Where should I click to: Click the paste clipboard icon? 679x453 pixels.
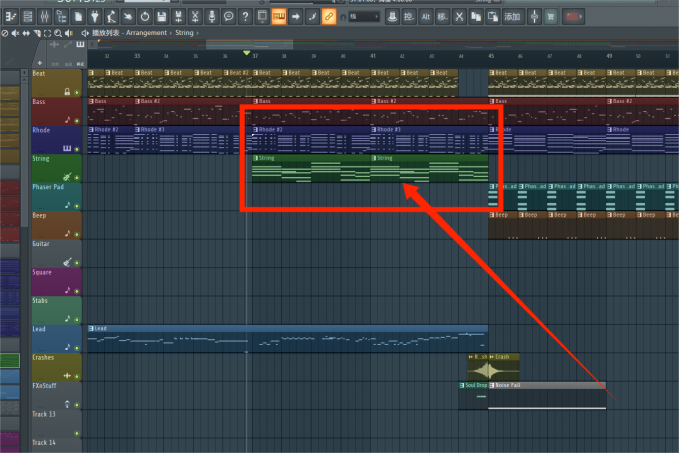click(493, 17)
